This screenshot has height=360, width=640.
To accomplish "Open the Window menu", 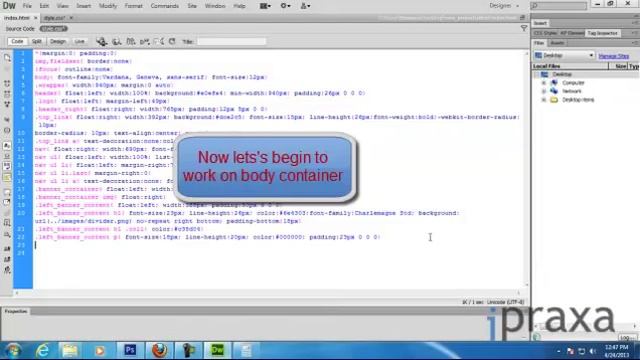I will point(215,6).
